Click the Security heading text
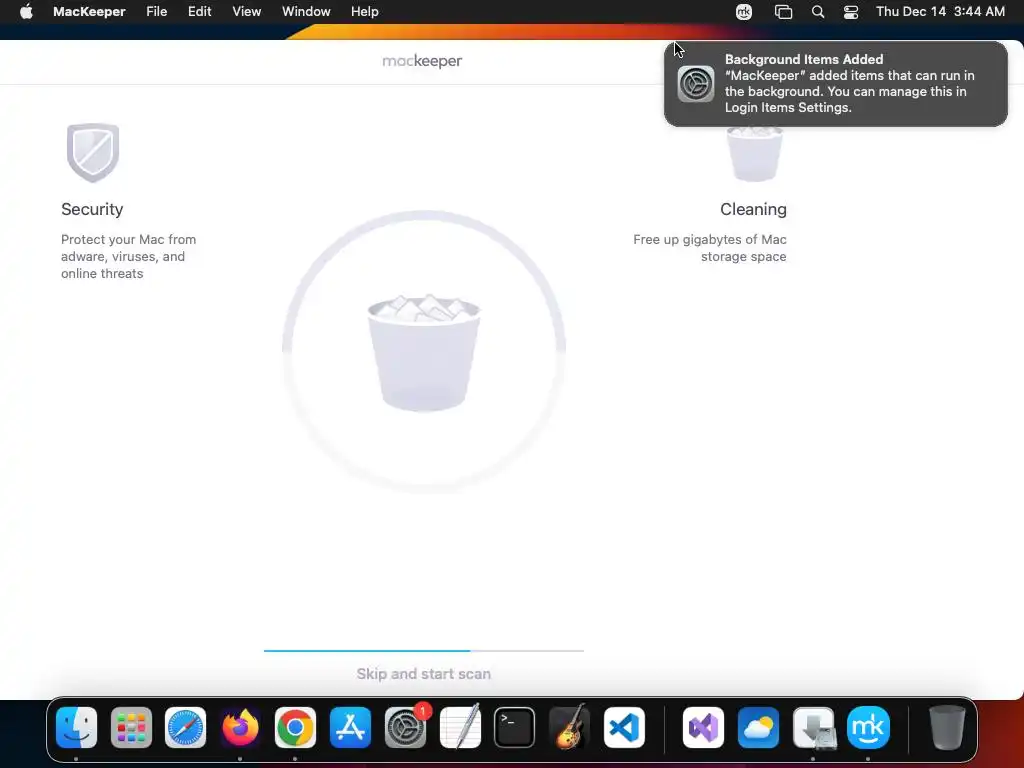 pyautogui.click(x=92, y=209)
